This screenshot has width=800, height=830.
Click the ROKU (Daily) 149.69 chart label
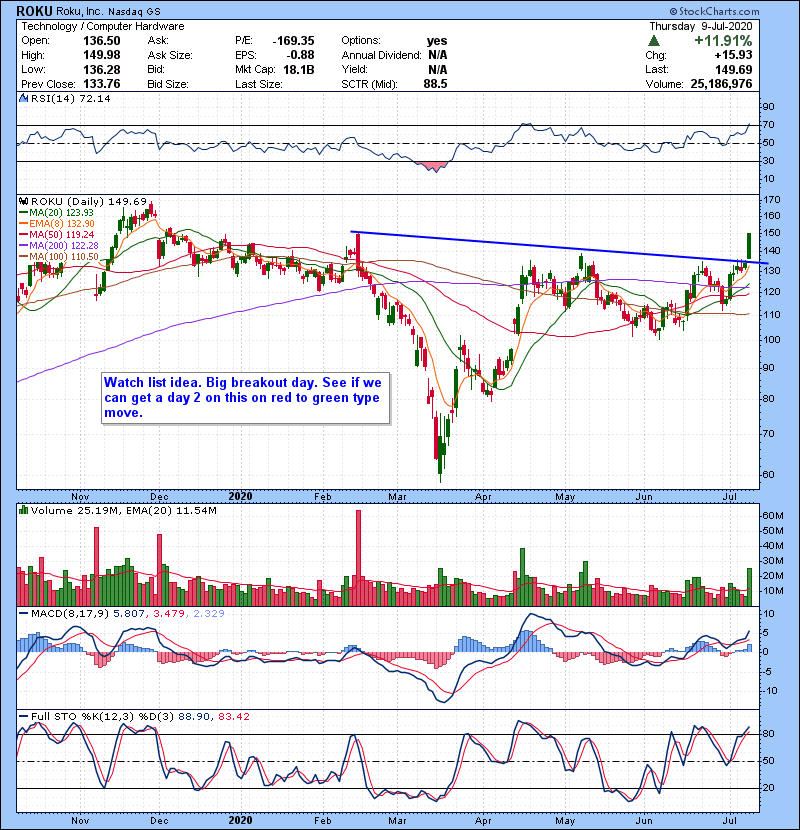88,201
